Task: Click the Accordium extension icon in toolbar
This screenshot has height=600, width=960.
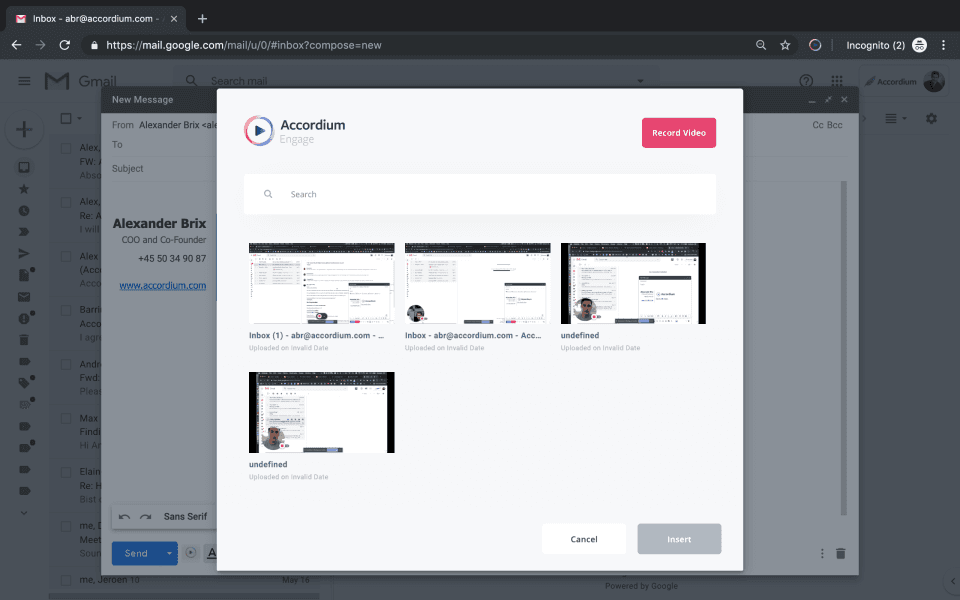Action: pyautogui.click(x=815, y=45)
